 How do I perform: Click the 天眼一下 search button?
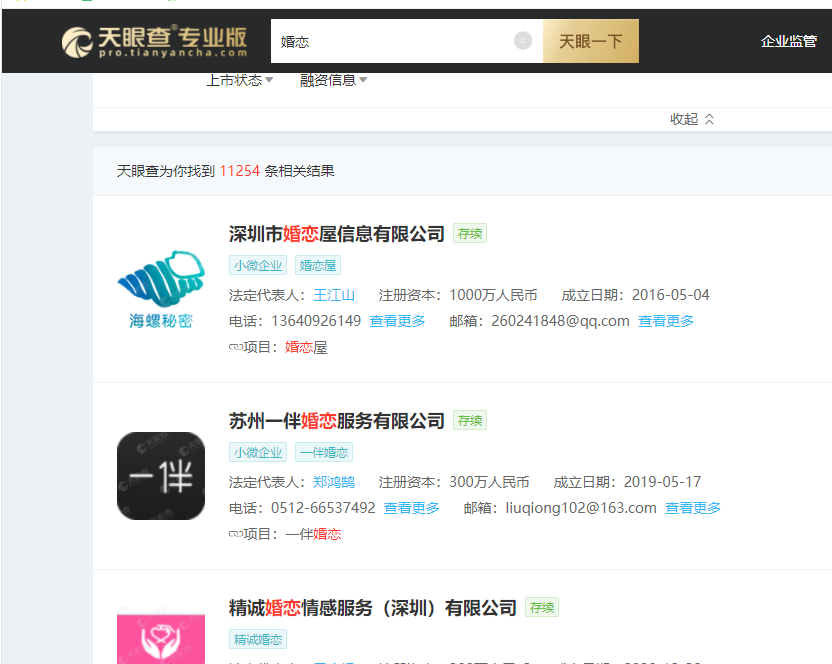(591, 41)
